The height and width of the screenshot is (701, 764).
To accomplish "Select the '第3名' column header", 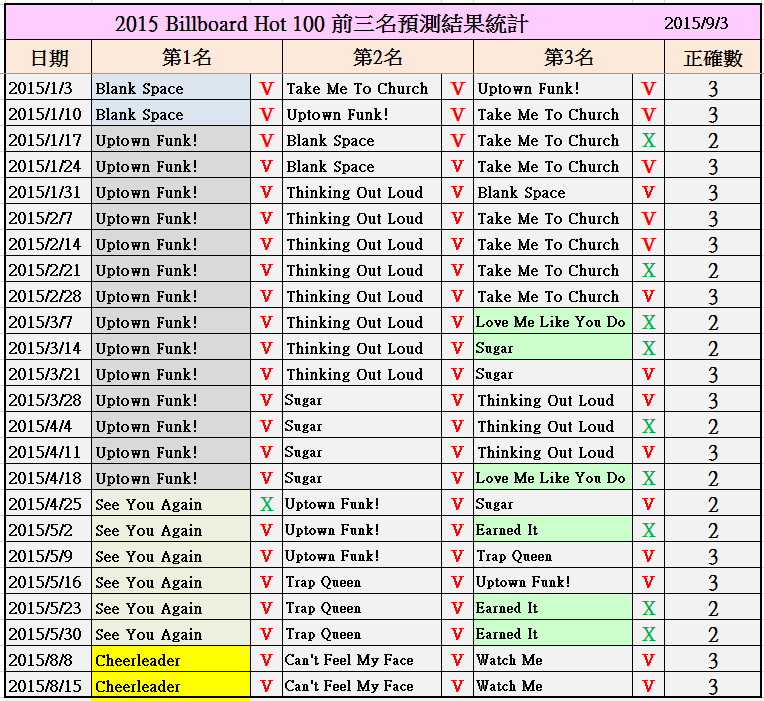I will pyautogui.click(x=569, y=57).
